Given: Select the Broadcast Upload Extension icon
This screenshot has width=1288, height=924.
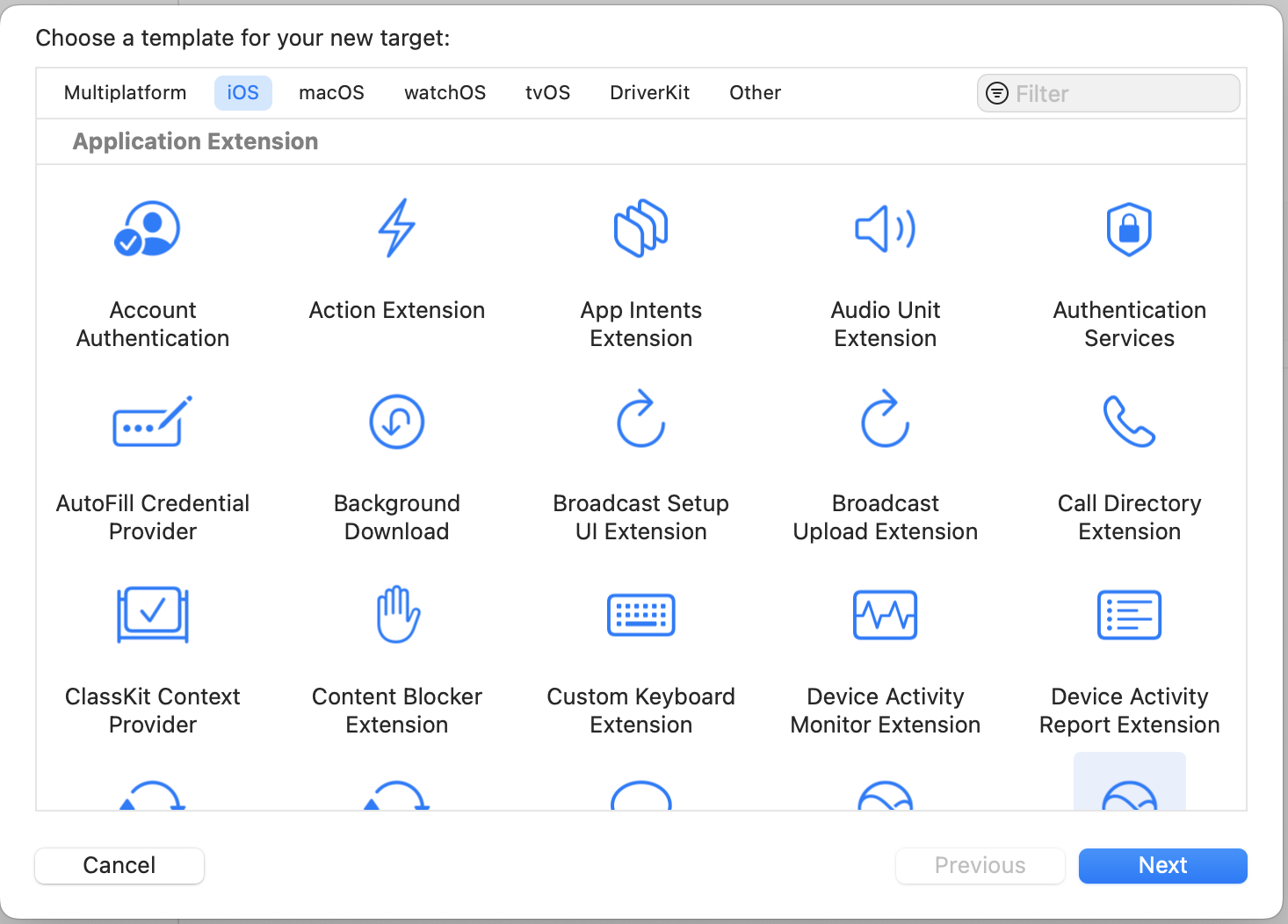Looking at the screenshot, I should (x=886, y=418).
